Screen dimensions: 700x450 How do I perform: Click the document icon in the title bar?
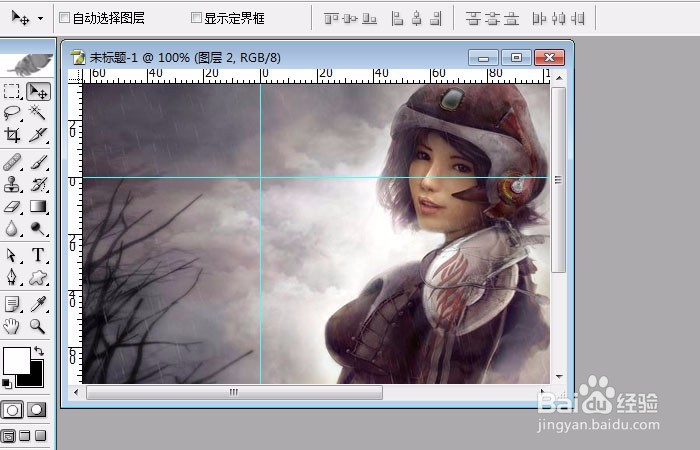[x=78, y=57]
